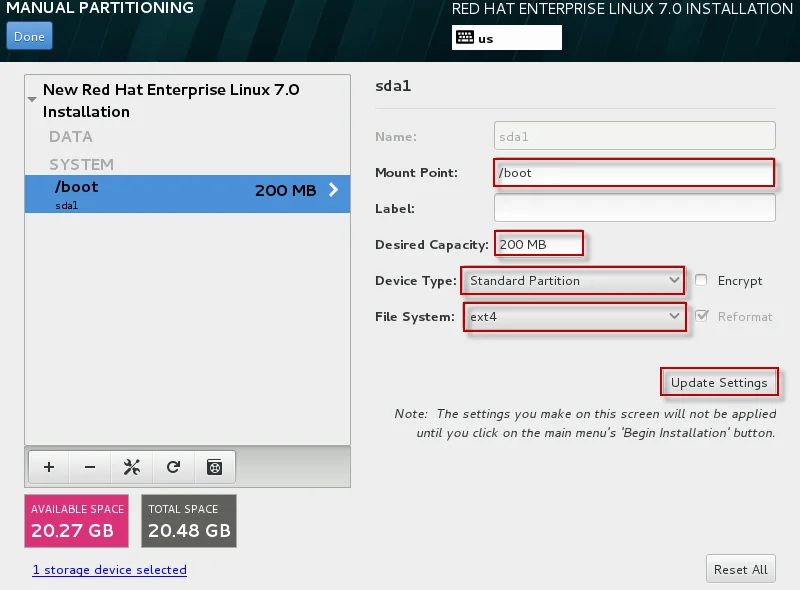
Task: Open the Device Type dropdown
Action: (573, 281)
